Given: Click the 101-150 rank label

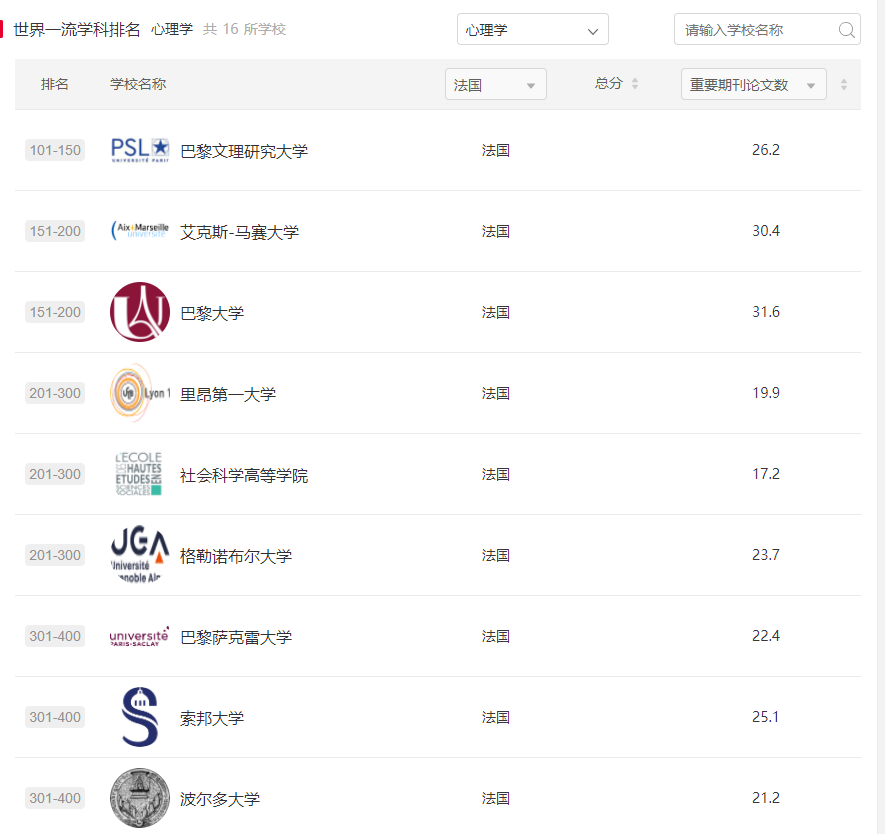Looking at the screenshot, I should tap(54, 150).
